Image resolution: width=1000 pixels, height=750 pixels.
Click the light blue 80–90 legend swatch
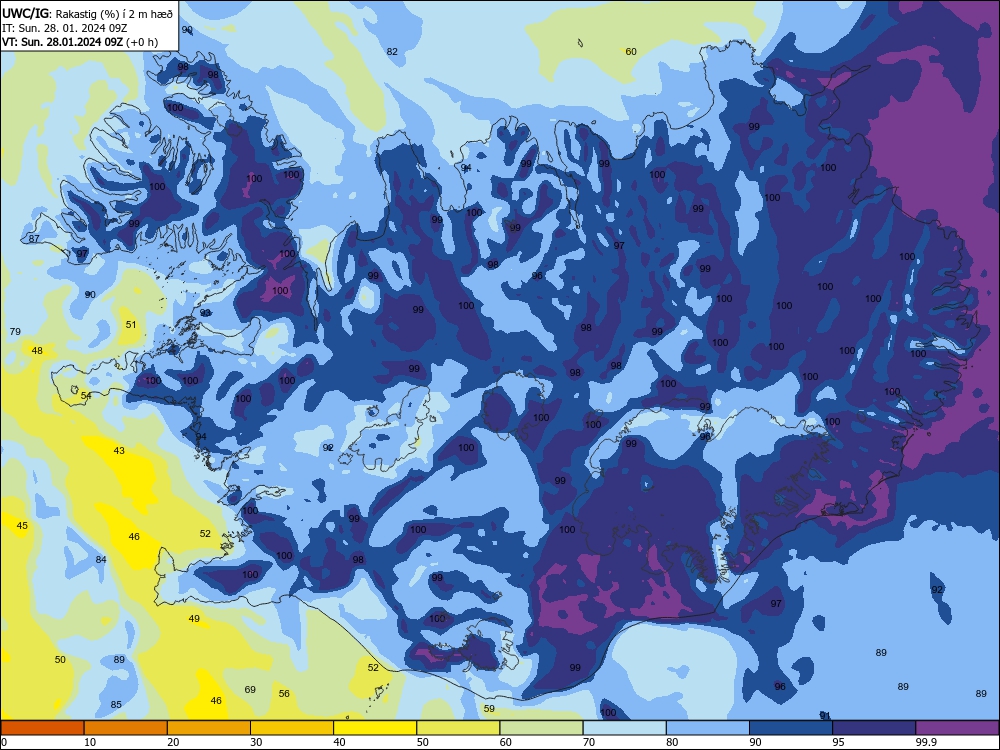click(x=708, y=728)
